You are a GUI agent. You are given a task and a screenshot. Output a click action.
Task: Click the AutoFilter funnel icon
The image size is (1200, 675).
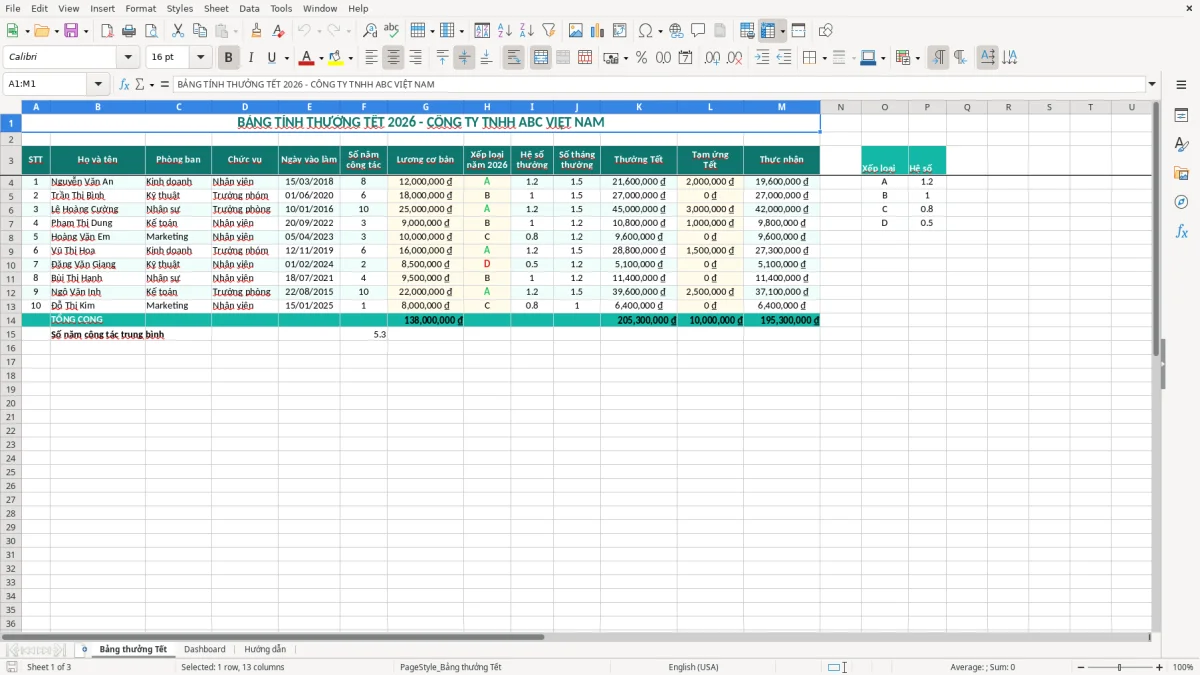548,31
